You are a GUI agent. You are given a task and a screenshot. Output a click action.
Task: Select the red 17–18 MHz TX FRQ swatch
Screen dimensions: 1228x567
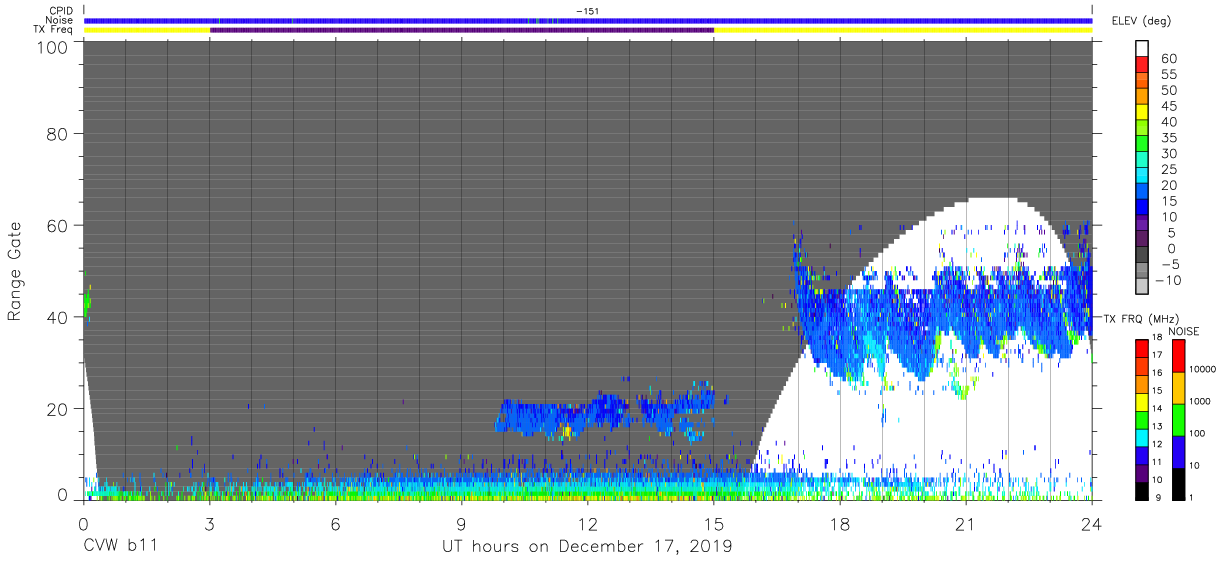[x=1144, y=348]
